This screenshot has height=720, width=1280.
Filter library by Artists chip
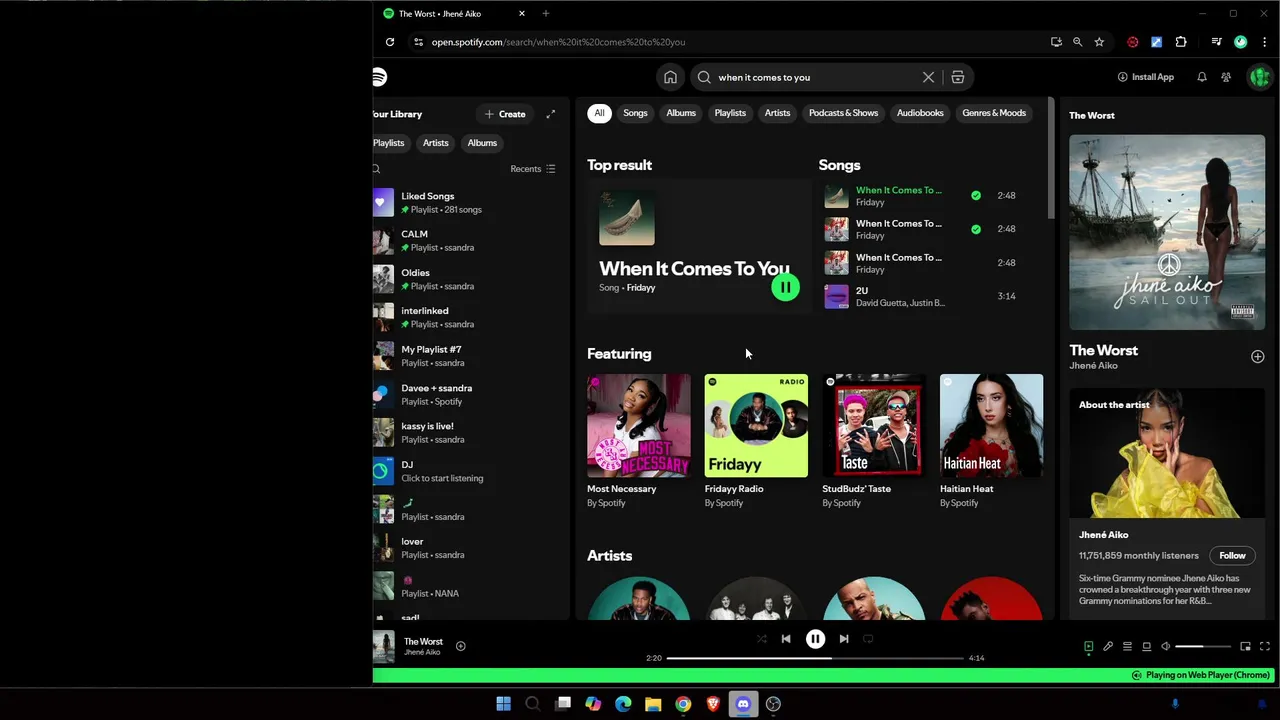click(436, 143)
